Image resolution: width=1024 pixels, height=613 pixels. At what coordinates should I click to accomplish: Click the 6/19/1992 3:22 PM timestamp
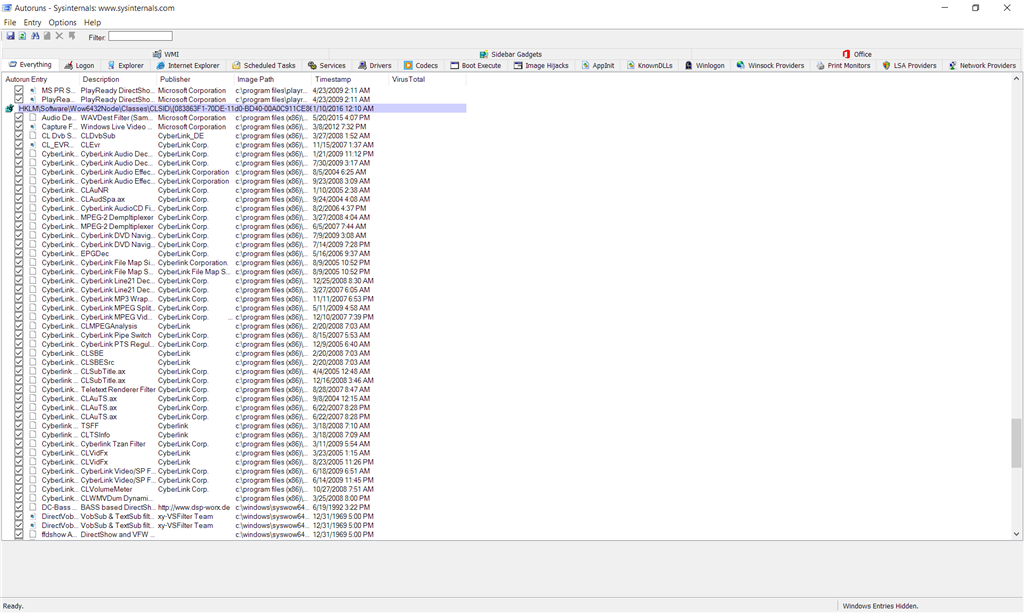coord(341,507)
